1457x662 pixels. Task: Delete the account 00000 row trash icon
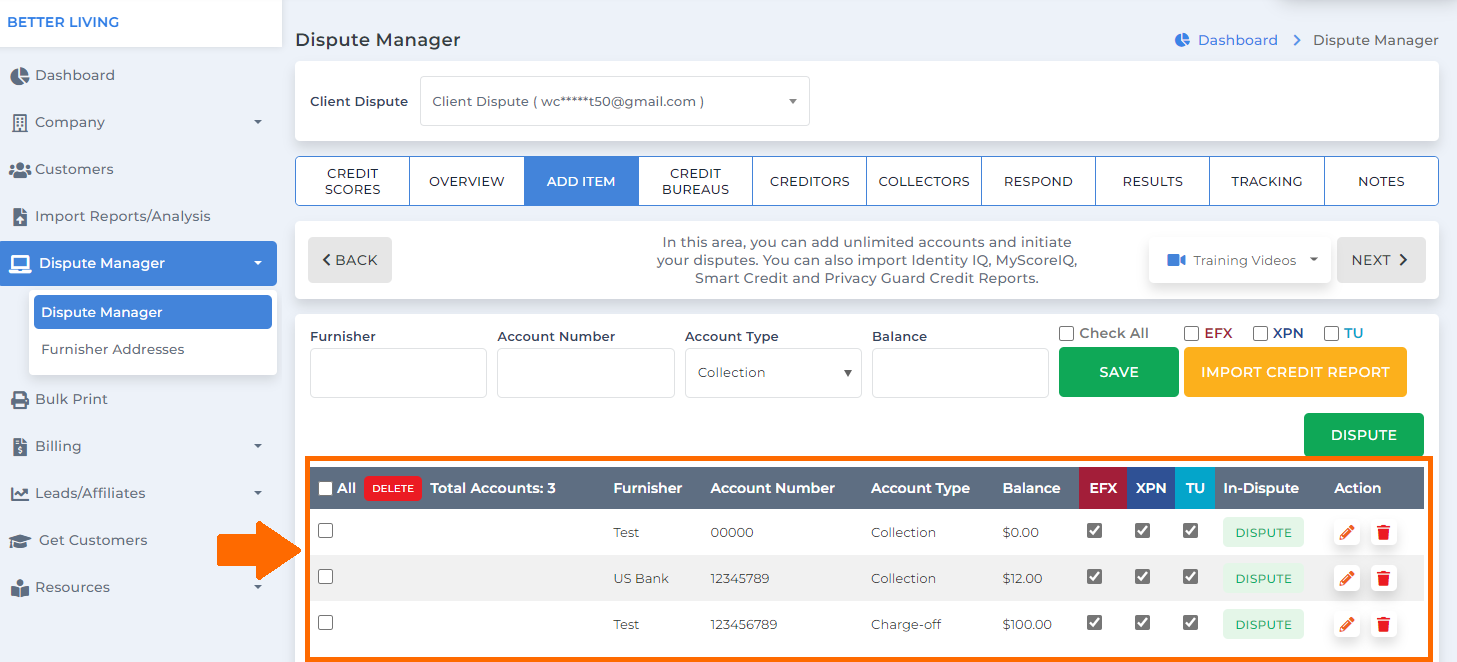click(x=1383, y=533)
